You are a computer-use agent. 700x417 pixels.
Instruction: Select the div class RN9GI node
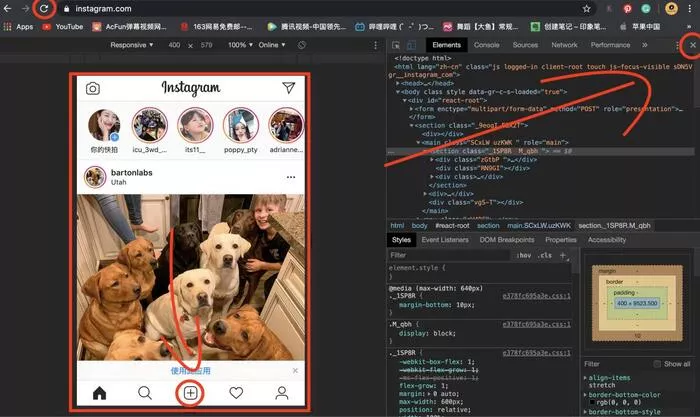(483, 168)
